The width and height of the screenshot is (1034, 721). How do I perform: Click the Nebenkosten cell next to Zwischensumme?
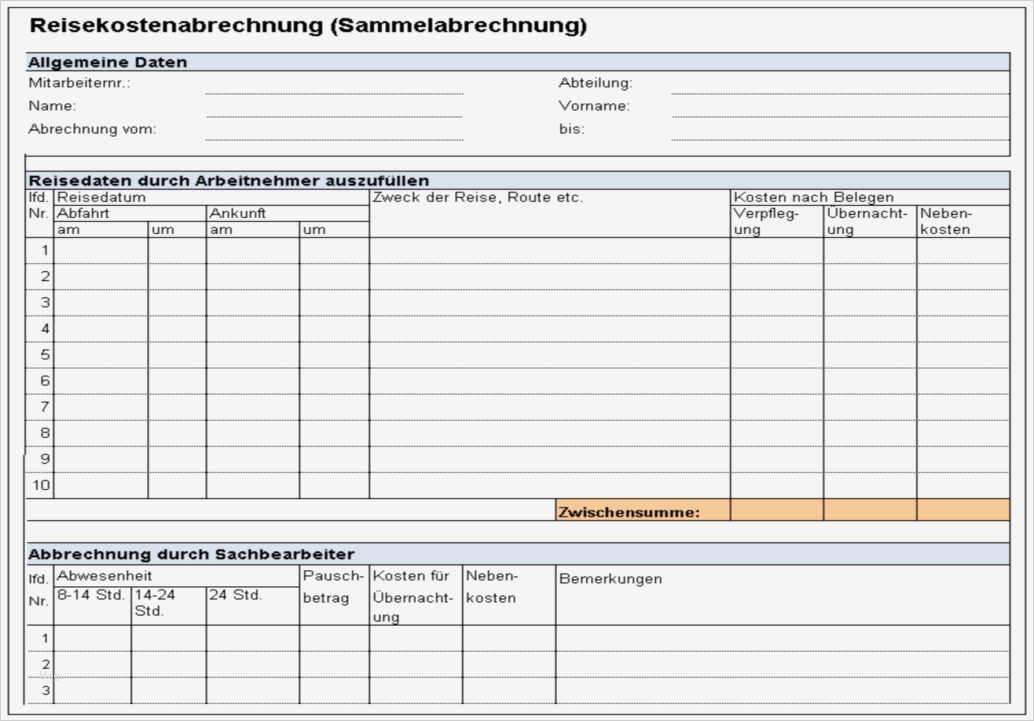pyautogui.click(x=963, y=509)
